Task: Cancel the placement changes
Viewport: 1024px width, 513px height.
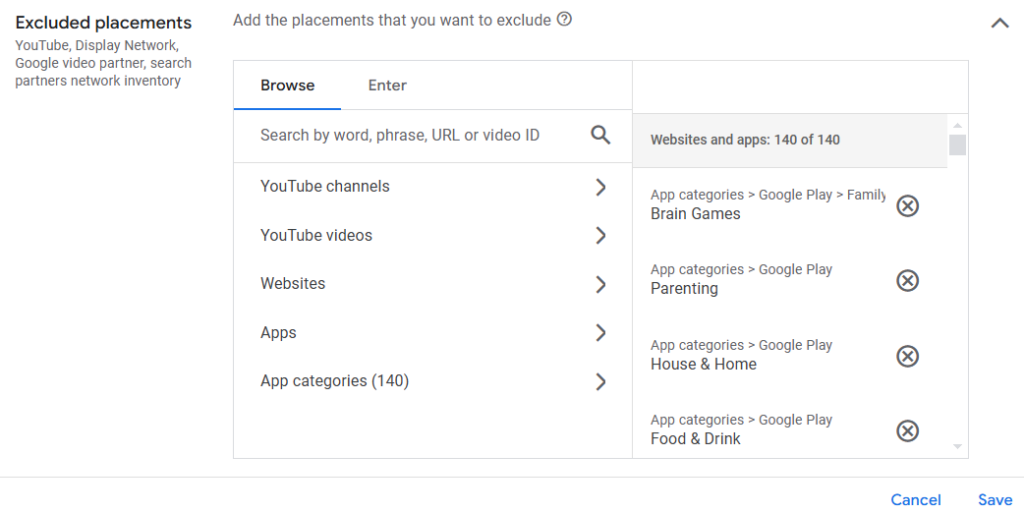Action: click(916, 500)
